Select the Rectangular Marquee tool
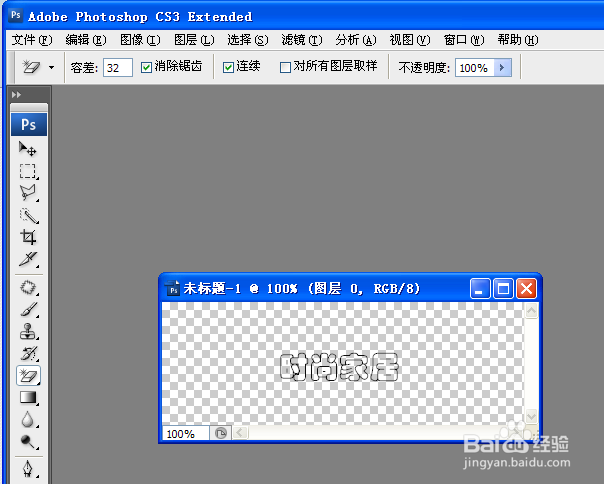Screen dimensions: 604x484 28,171
